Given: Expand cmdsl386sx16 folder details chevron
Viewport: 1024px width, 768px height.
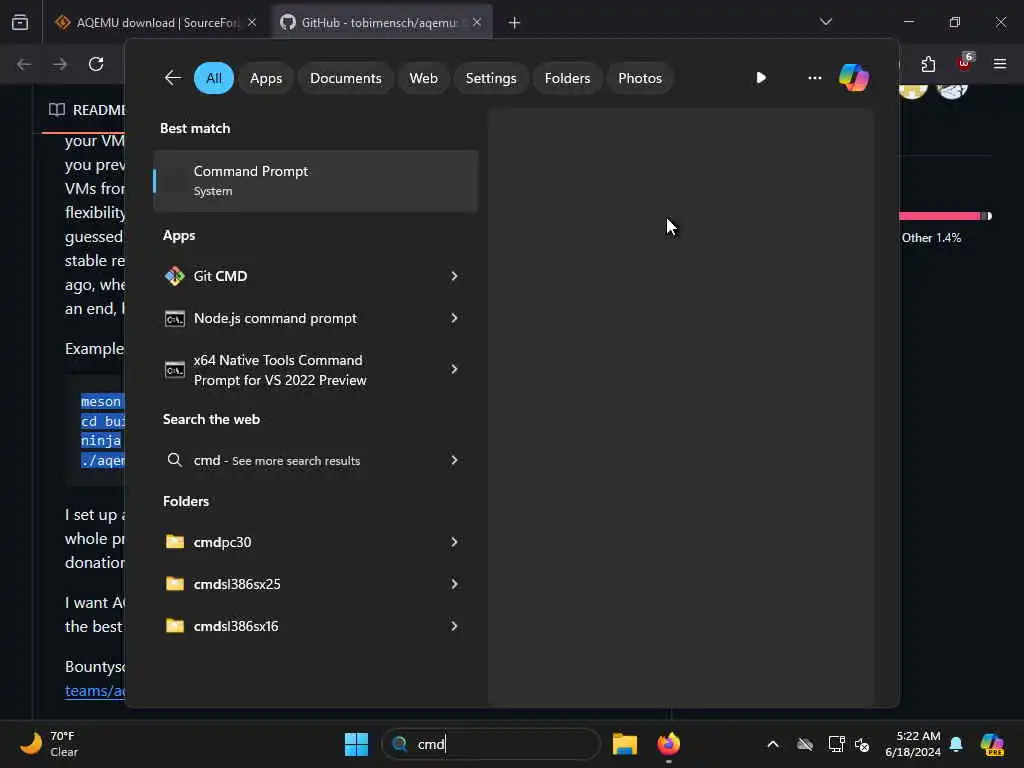Looking at the screenshot, I should click(x=454, y=626).
